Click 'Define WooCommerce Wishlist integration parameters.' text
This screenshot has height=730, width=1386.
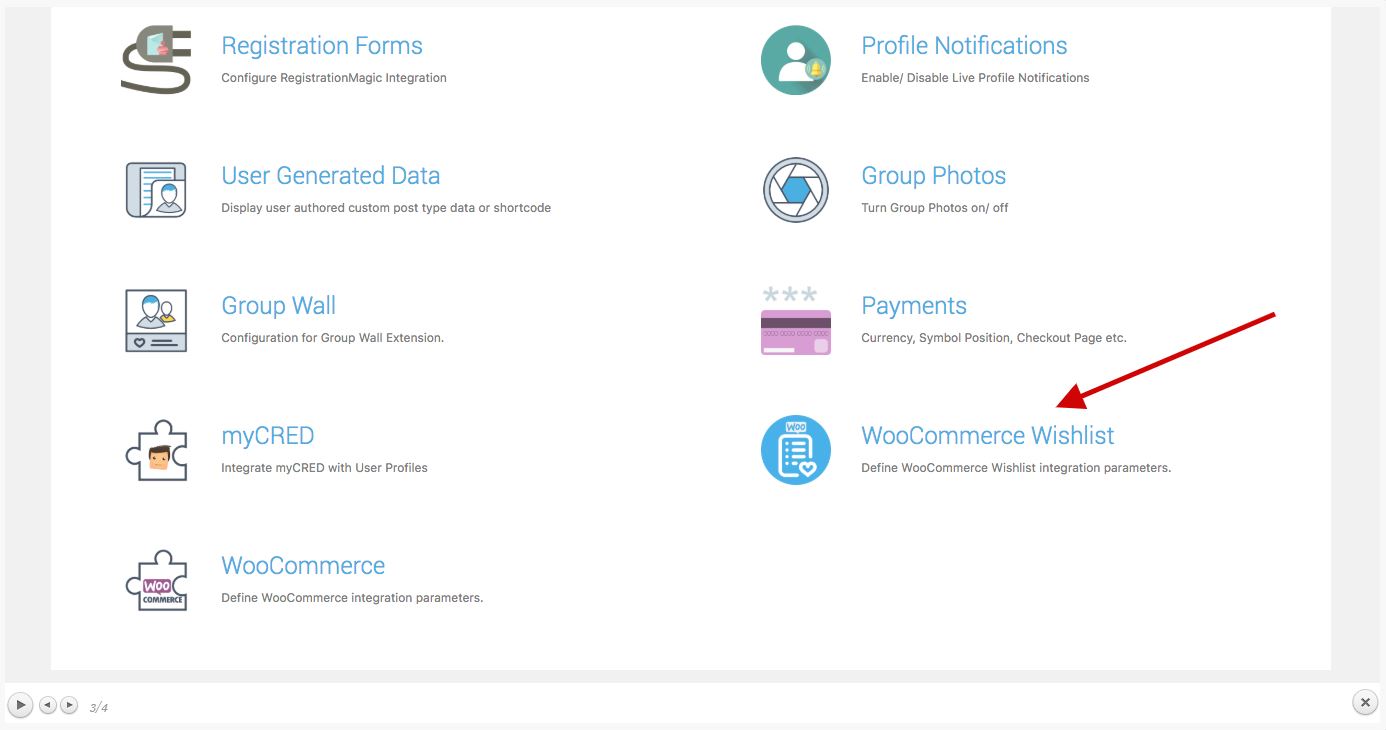pos(1016,468)
